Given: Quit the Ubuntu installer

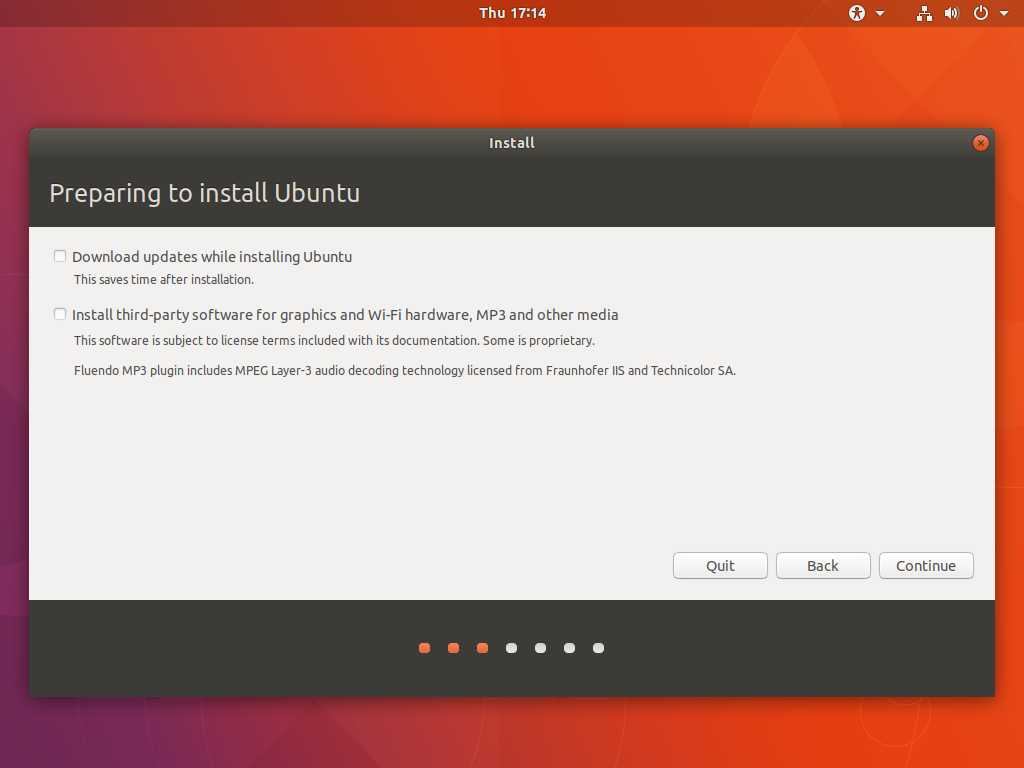Looking at the screenshot, I should [x=720, y=566].
